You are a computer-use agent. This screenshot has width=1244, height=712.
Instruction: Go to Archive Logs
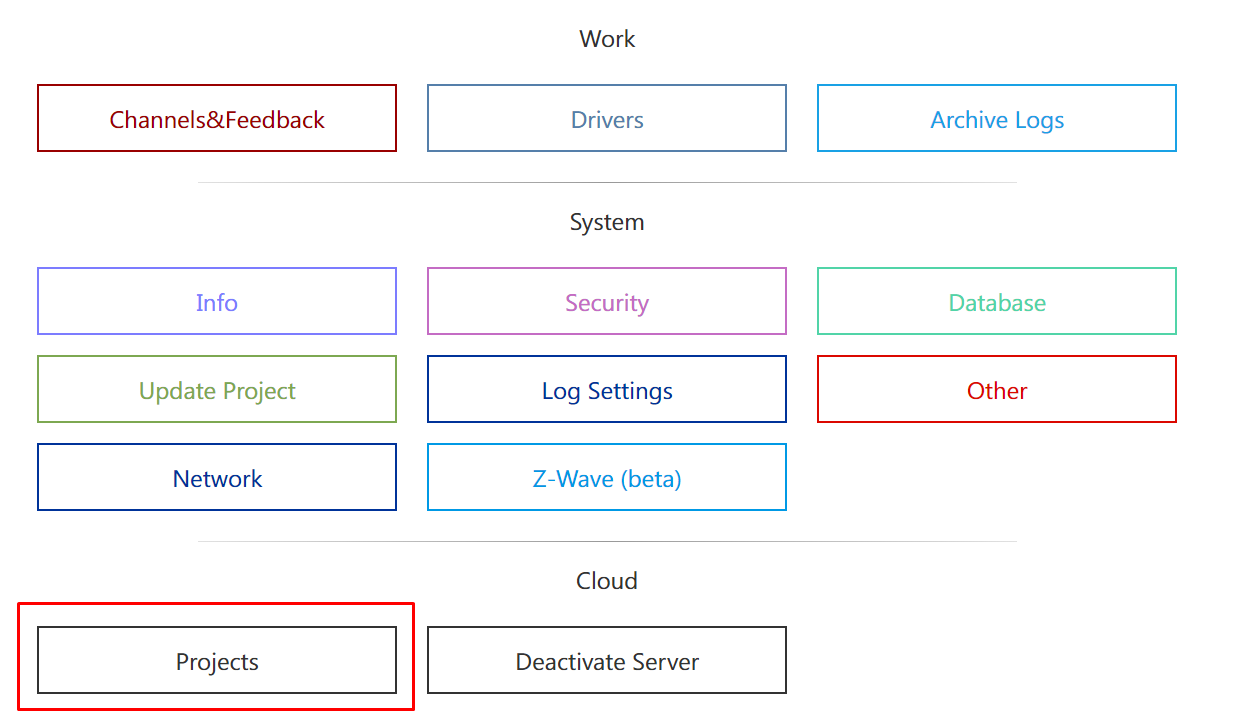[x=996, y=119]
